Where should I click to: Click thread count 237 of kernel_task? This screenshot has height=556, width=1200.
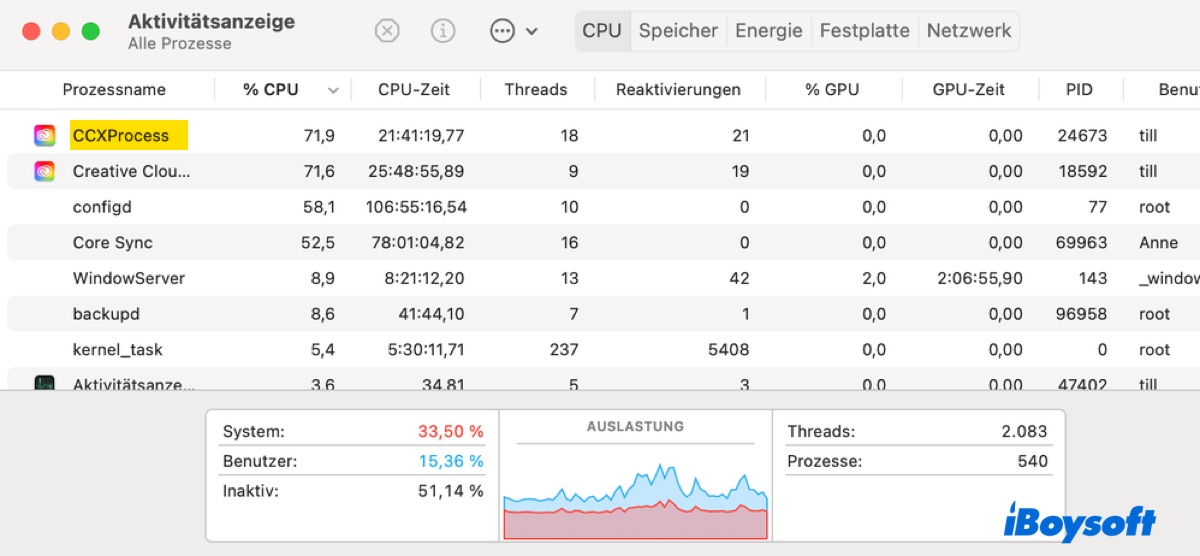[564, 350]
